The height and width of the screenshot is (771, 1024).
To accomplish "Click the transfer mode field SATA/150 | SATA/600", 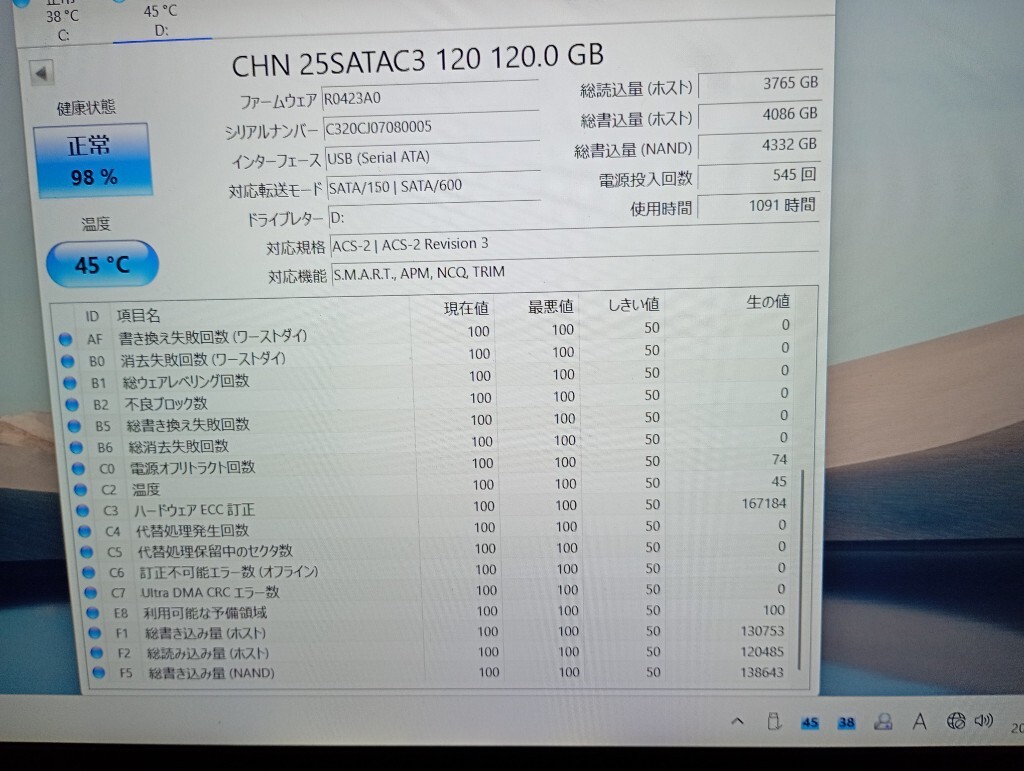I will (x=434, y=187).
